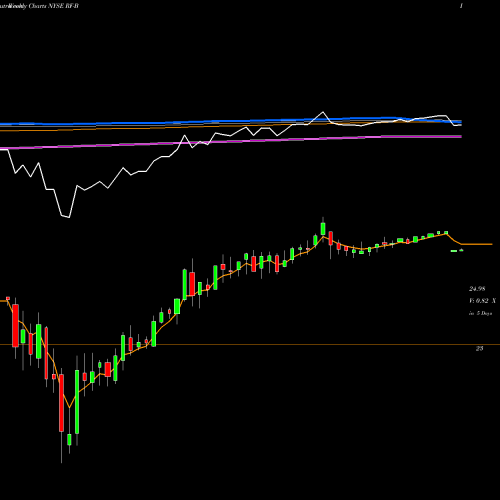The image size is (500, 500).
Task: Click the 'V: 0.82 X' volume text
Action: [482, 301]
